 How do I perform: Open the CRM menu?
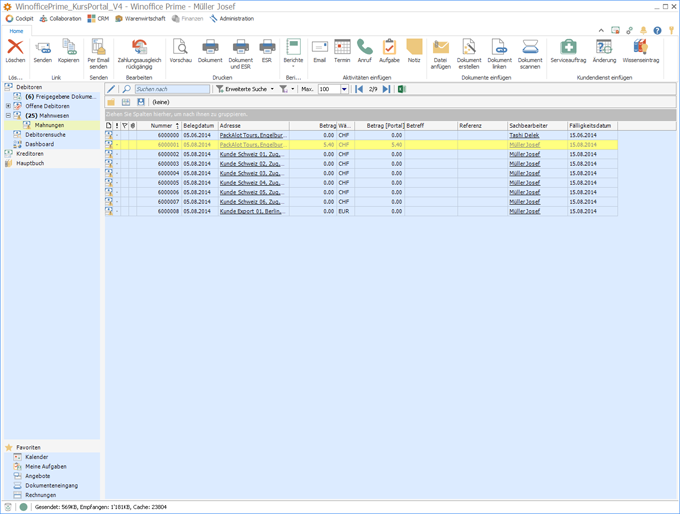coord(98,19)
